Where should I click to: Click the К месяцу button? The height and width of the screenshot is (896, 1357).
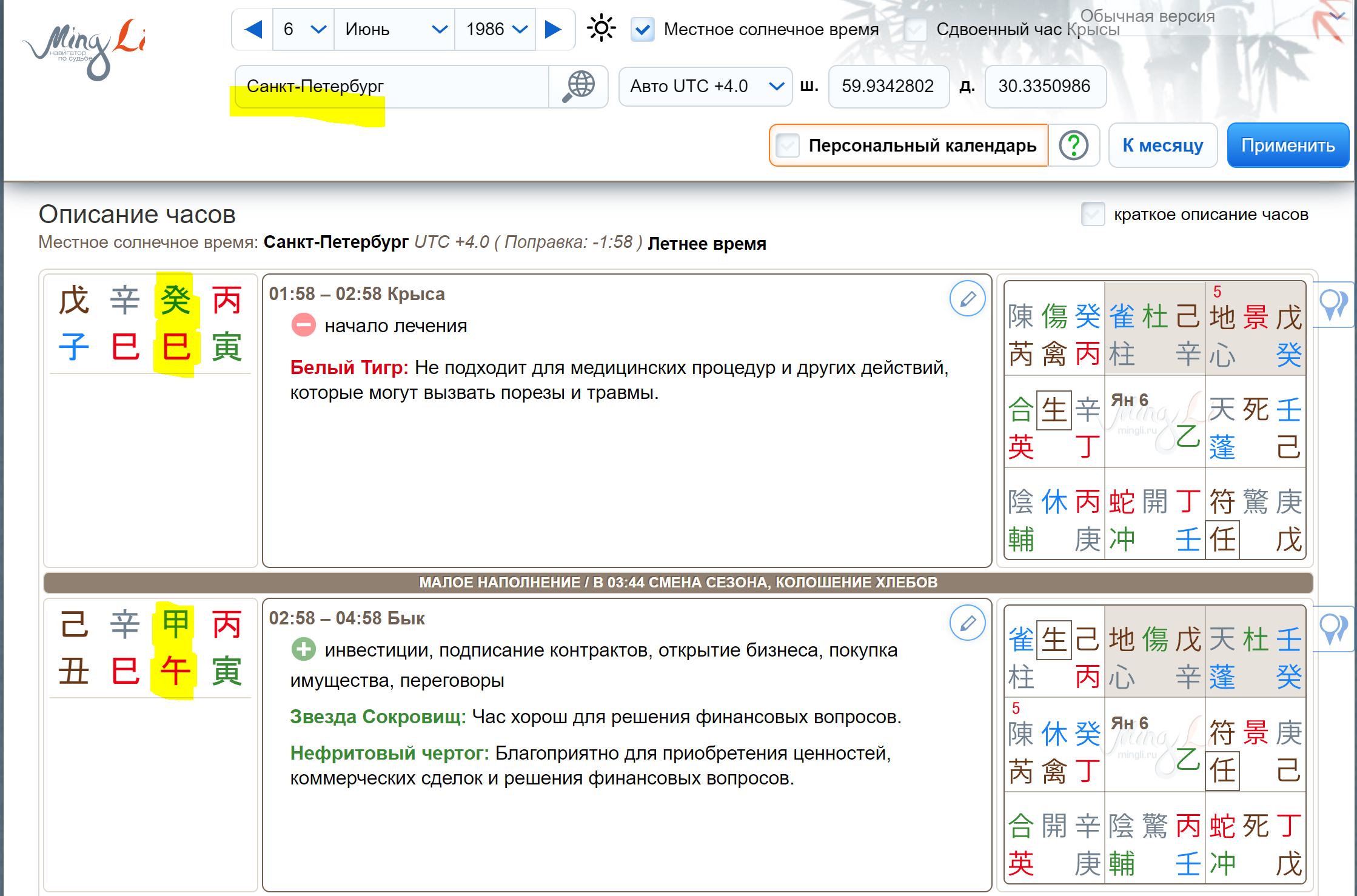click(1162, 145)
